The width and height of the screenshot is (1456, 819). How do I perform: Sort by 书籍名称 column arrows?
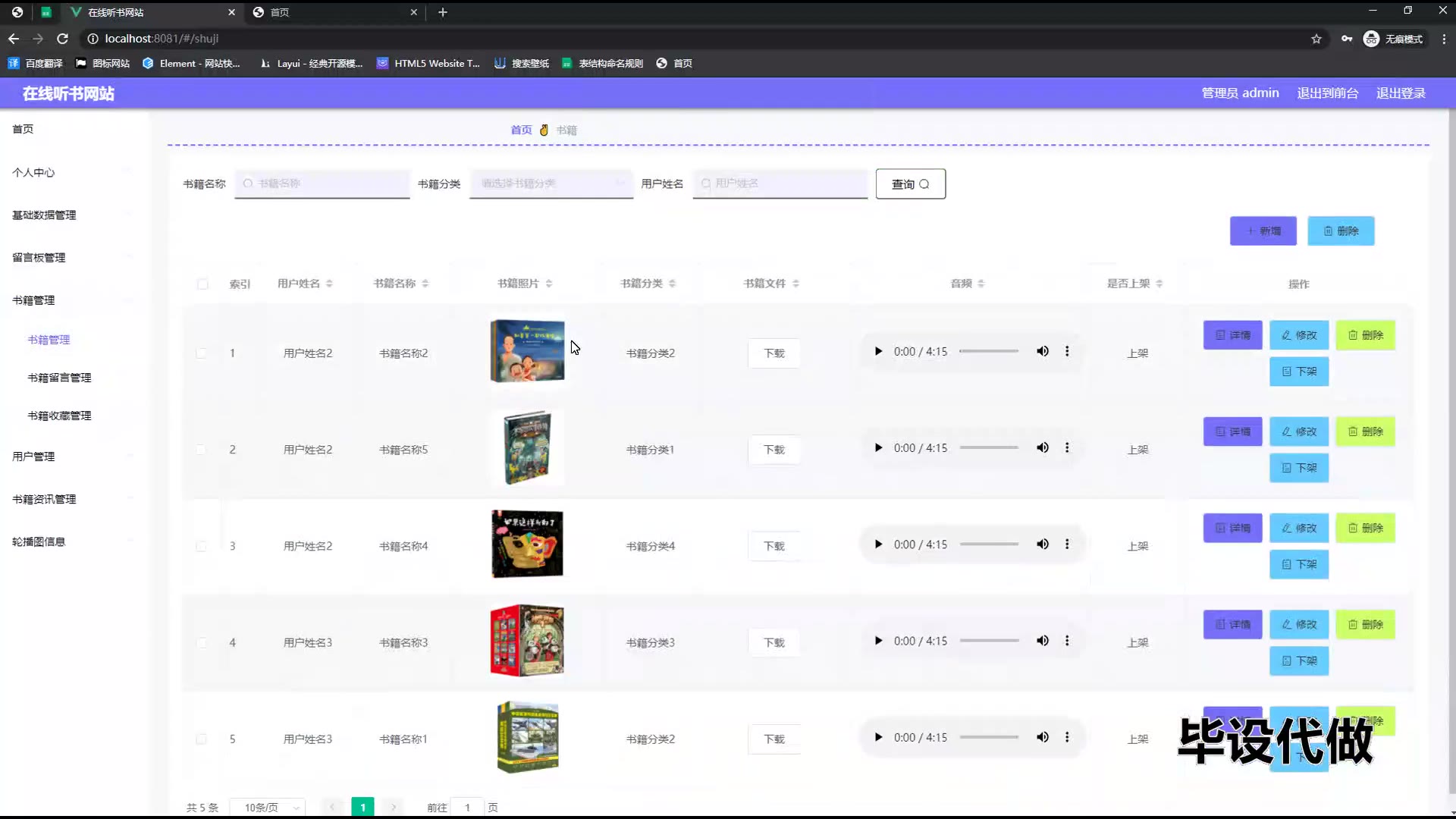click(425, 284)
